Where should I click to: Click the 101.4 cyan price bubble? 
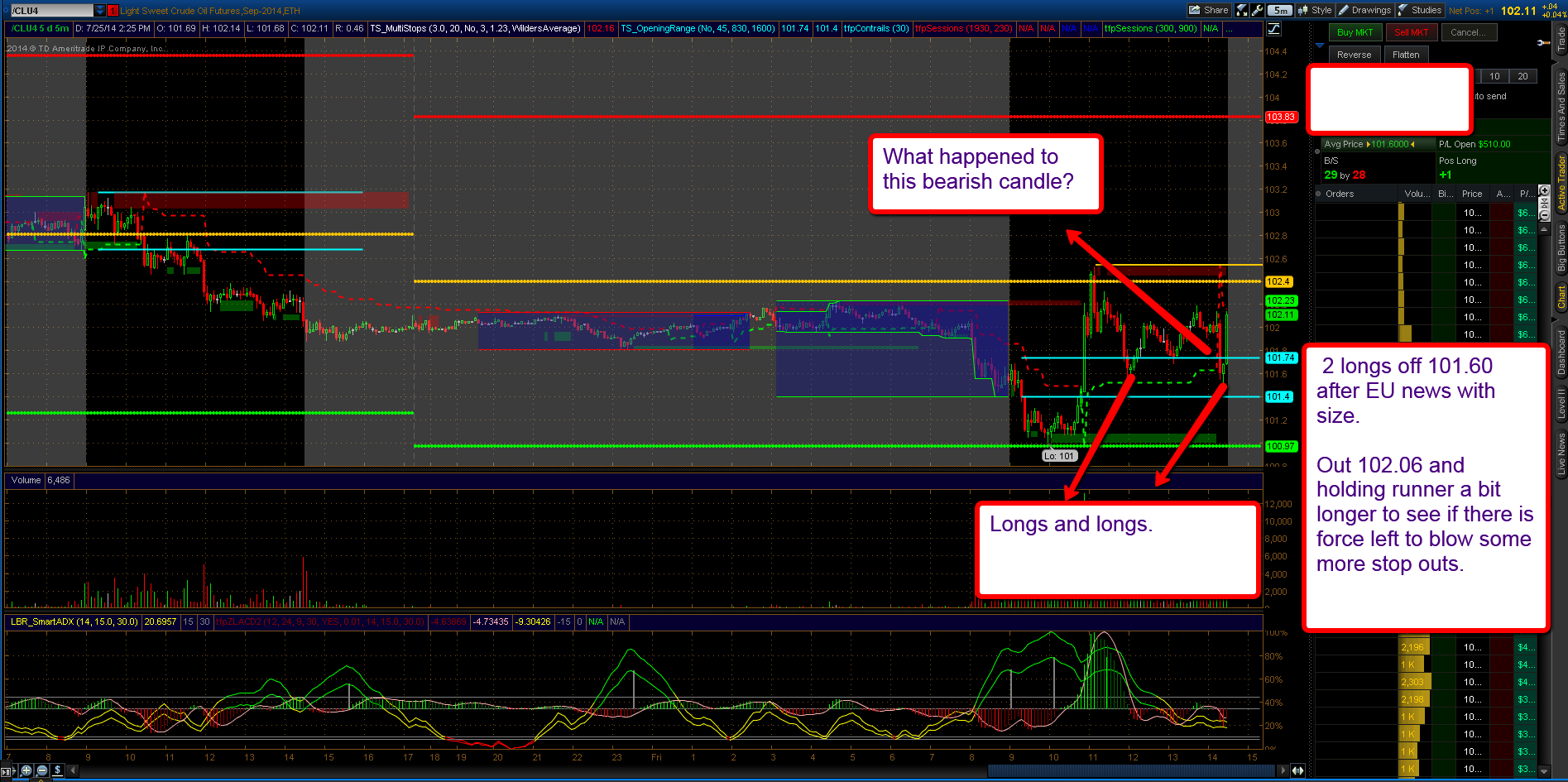click(x=1278, y=396)
